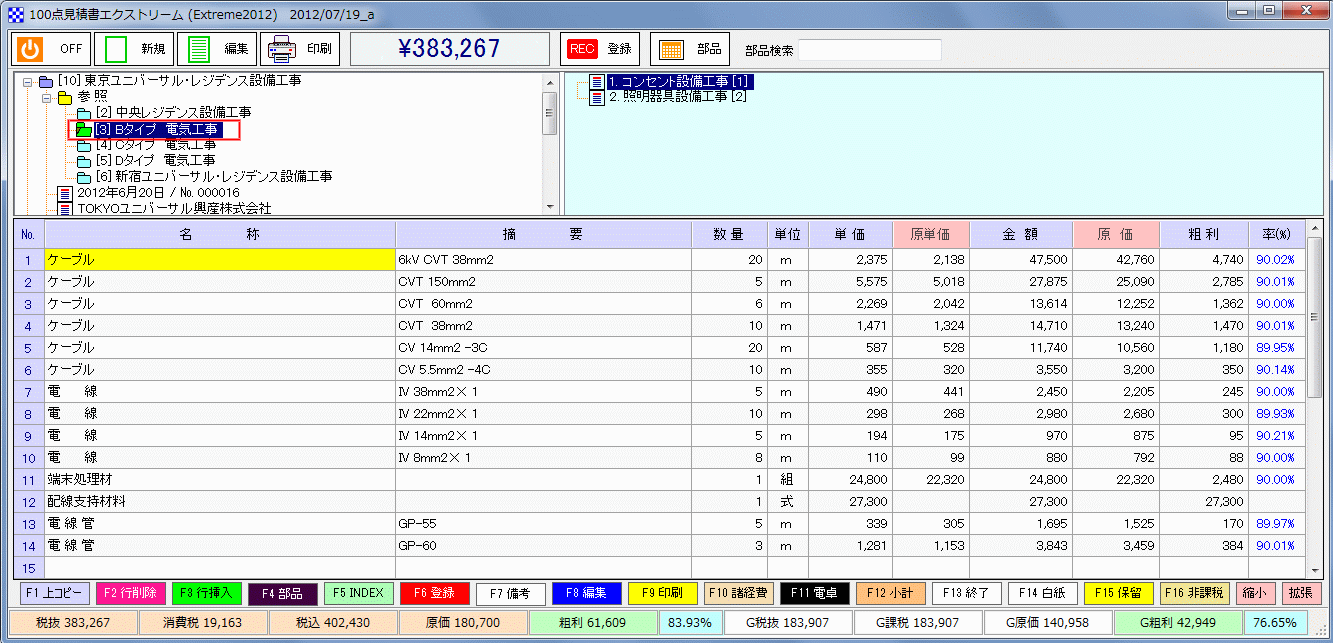
Task: Click the 印刷 printer icon
Action: click(x=283, y=47)
